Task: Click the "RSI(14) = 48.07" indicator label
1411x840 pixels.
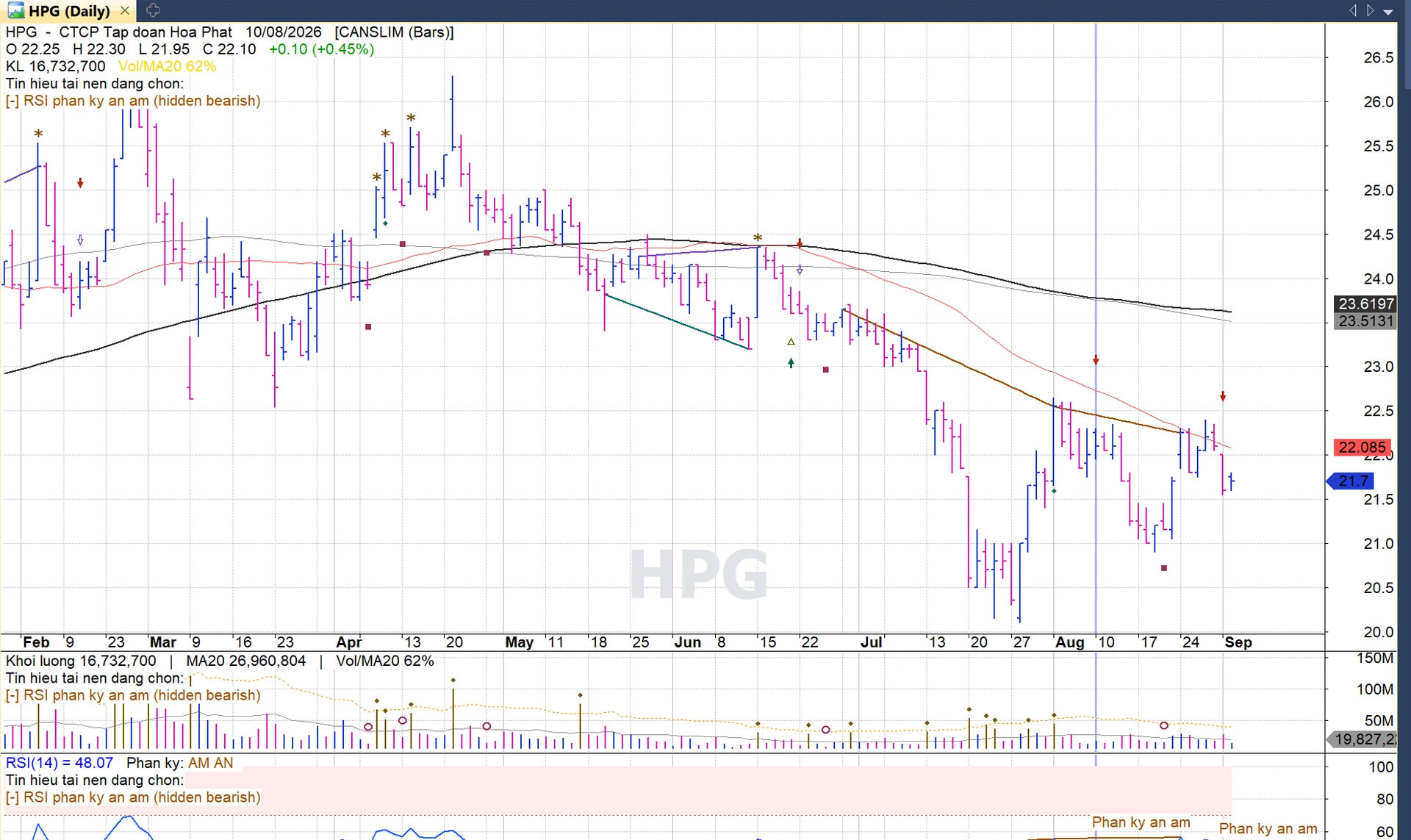Action: (x=60, y=763)
